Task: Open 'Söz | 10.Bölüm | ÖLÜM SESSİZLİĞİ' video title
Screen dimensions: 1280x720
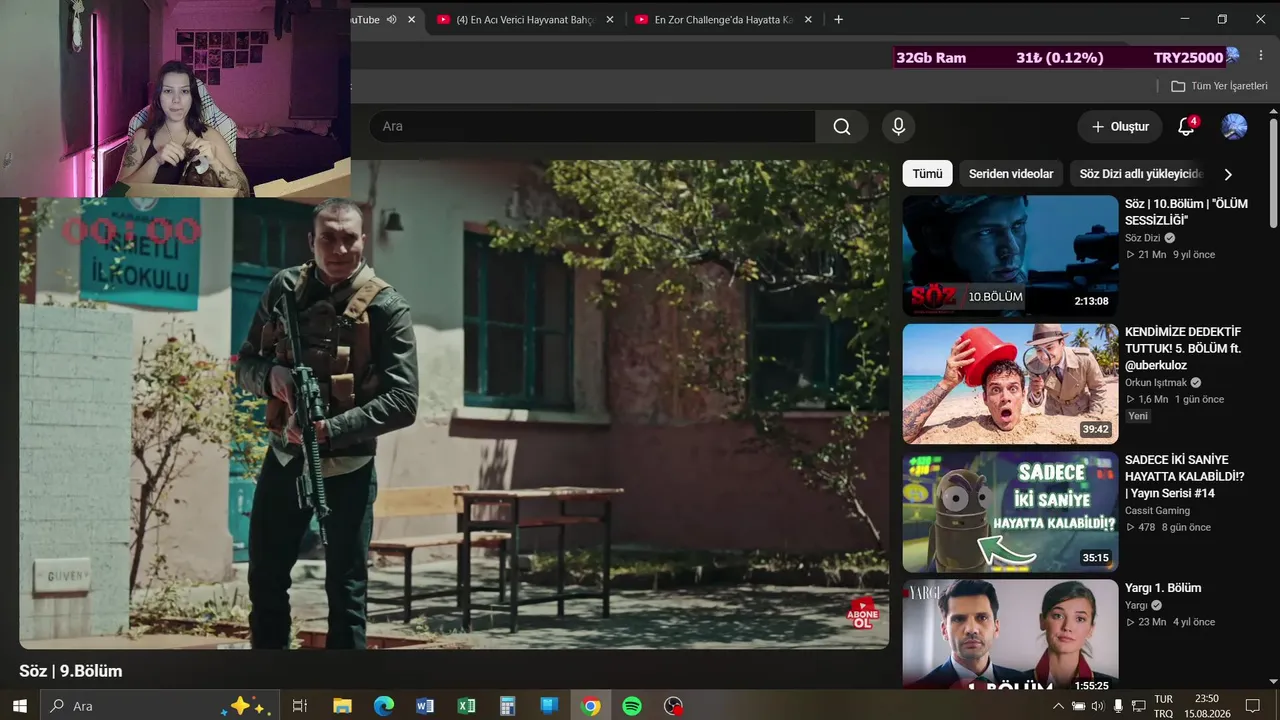Action: 1186,212
